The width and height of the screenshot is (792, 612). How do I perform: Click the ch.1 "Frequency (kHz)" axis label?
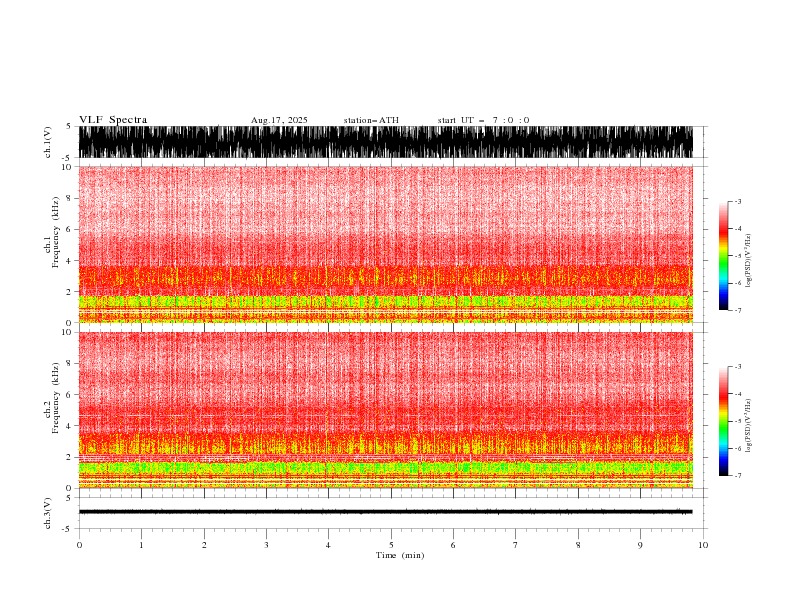click(x=56, y=232)
